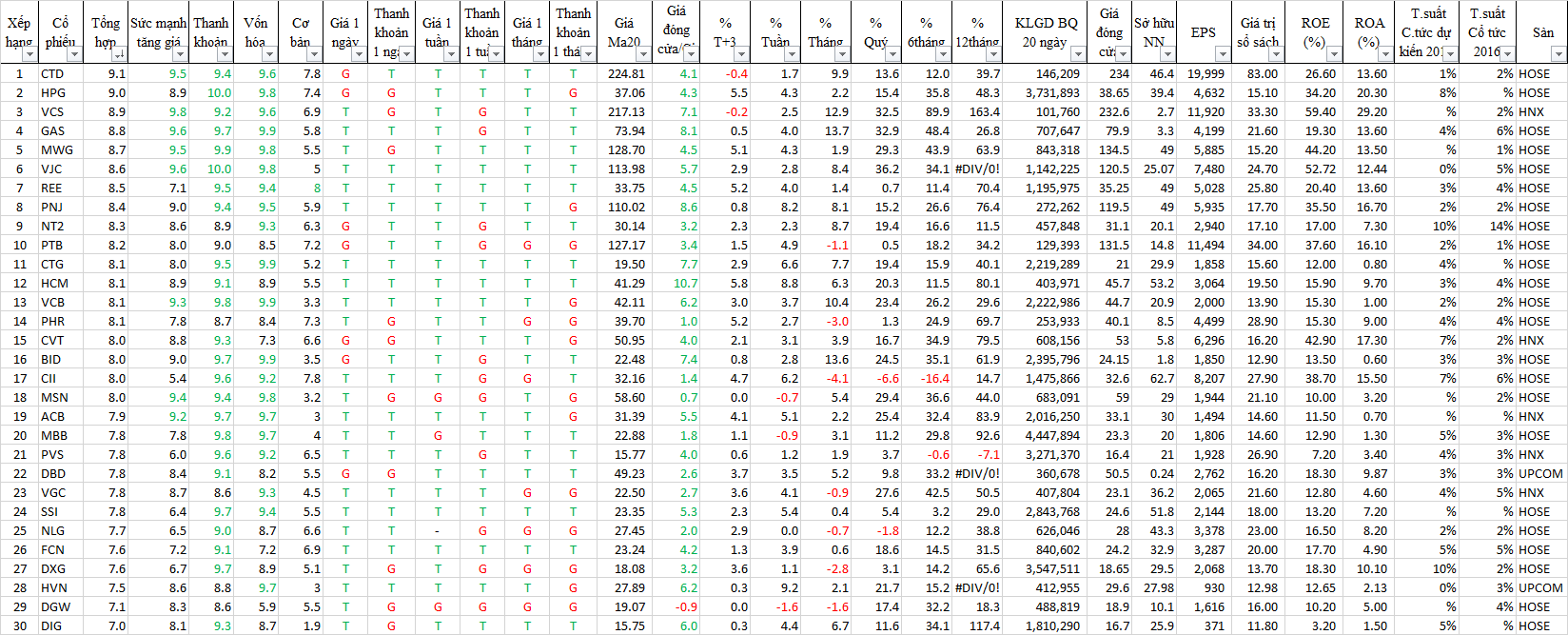Select the SSI ticker cell
Viewport: 1568px width, 635px height.
(62, 511)
